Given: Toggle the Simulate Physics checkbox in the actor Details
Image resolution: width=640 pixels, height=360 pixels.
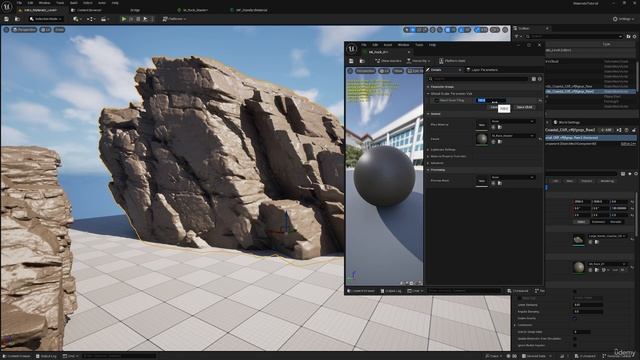Looking at the screenshot, I should pos(575,291).
